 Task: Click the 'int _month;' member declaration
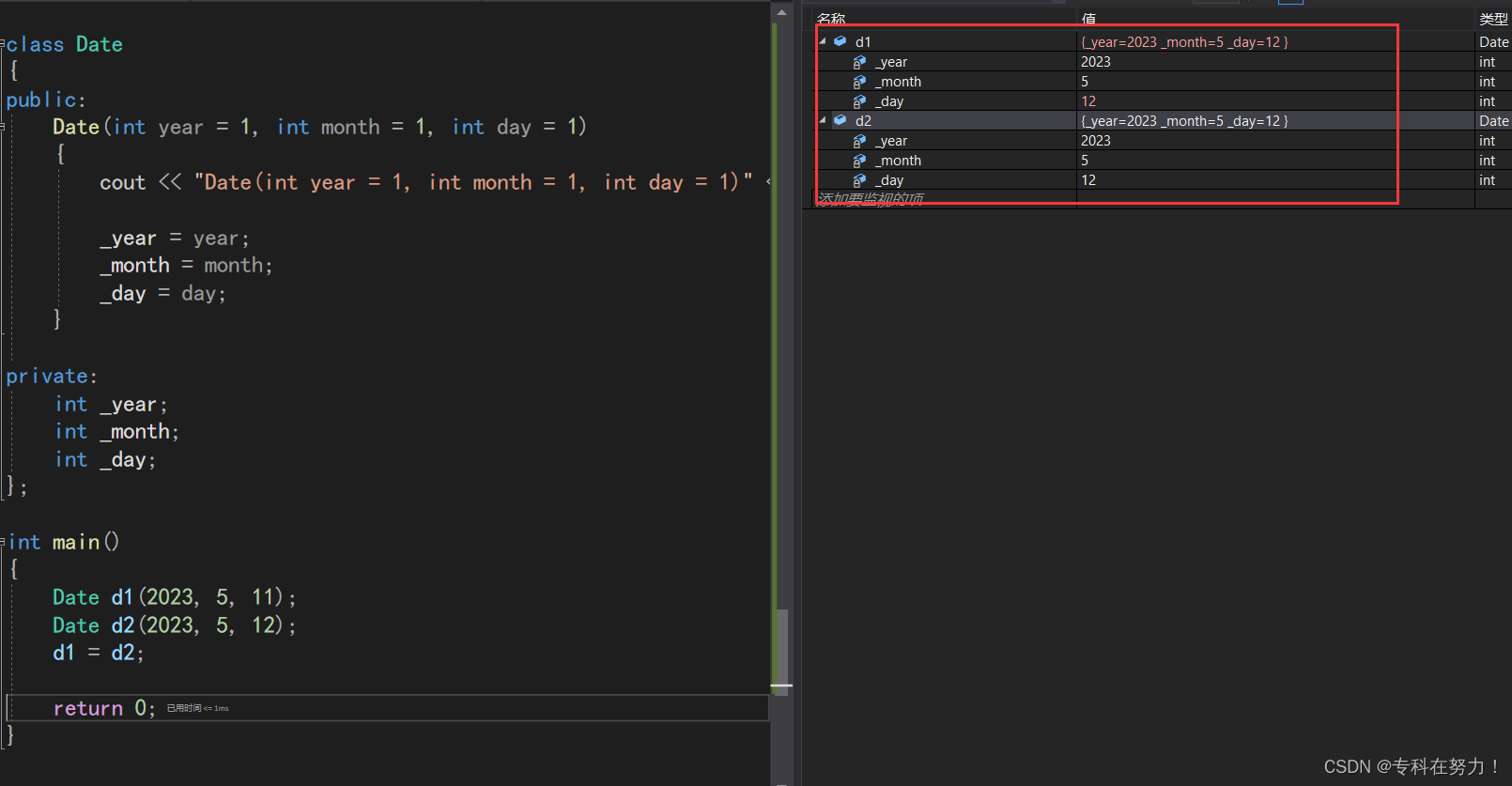point(116,432)
